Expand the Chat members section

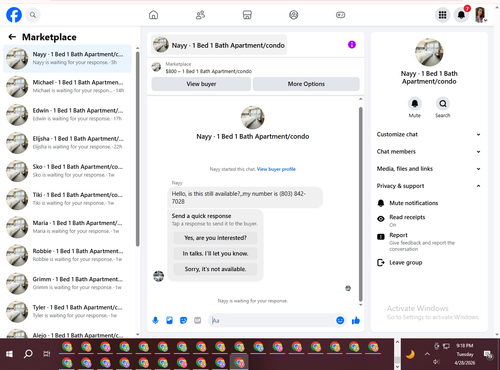point(429,152)
